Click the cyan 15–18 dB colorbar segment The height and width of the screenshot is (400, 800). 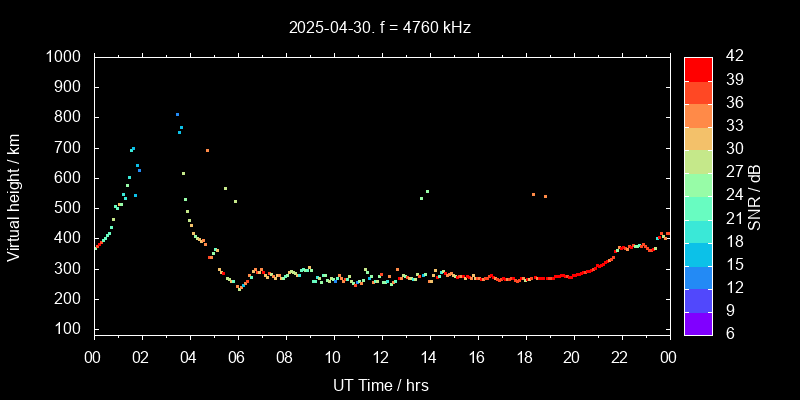pos(698,253)
